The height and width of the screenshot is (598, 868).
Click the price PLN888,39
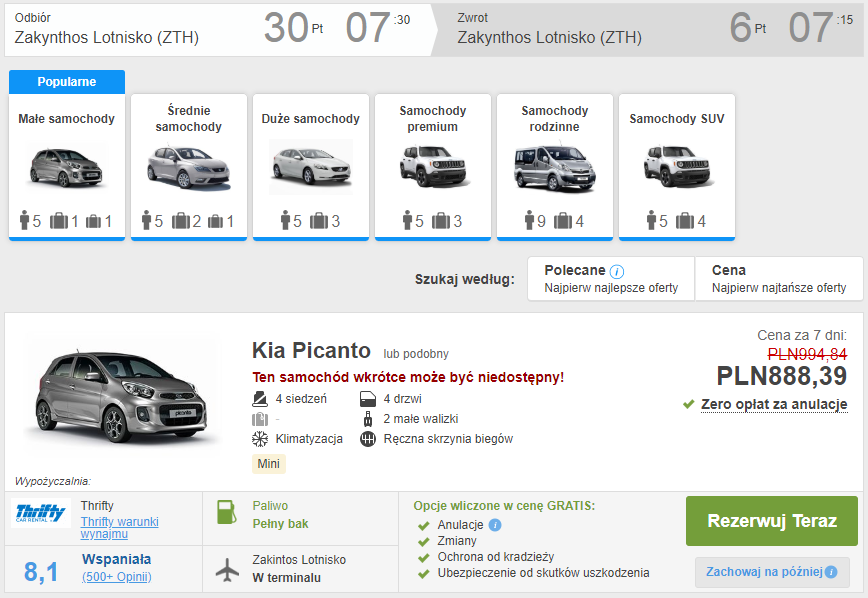[x=782, y=377]
